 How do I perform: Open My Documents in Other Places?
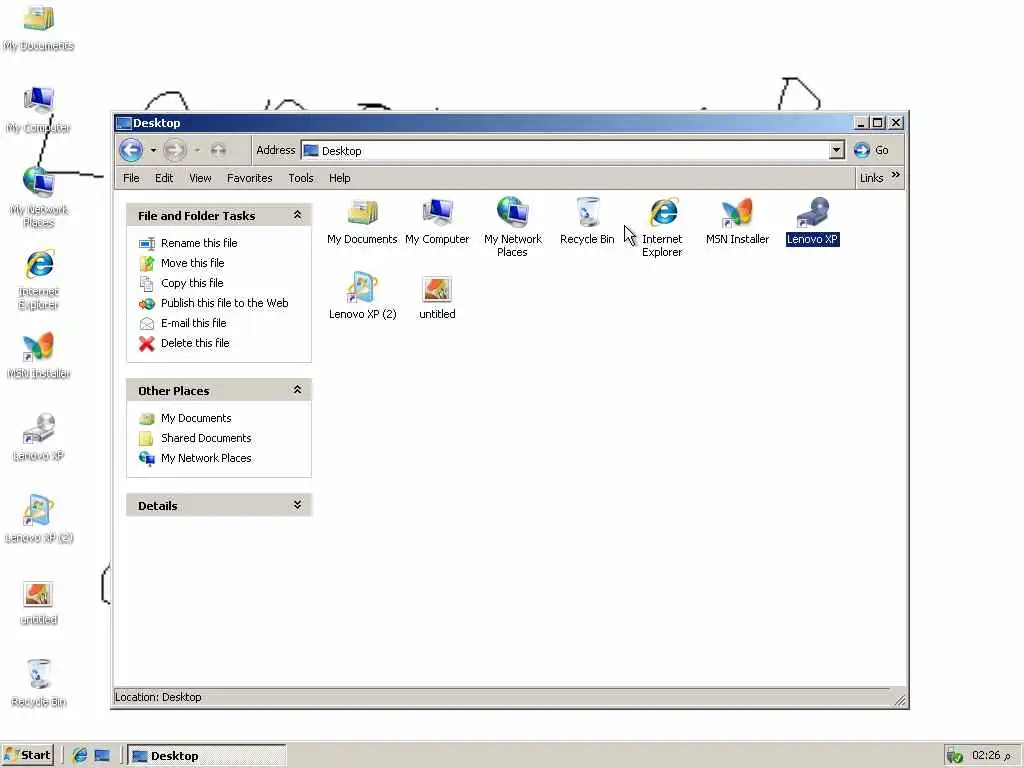[196, 418]
